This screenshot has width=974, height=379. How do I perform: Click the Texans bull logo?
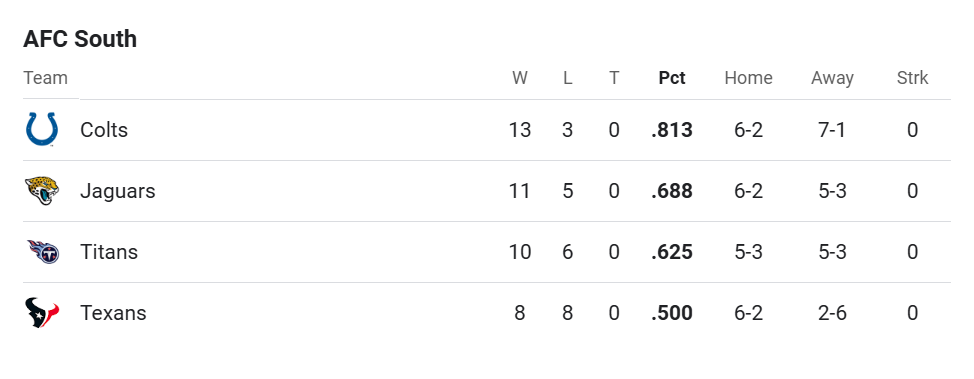(x=42, y=313)
